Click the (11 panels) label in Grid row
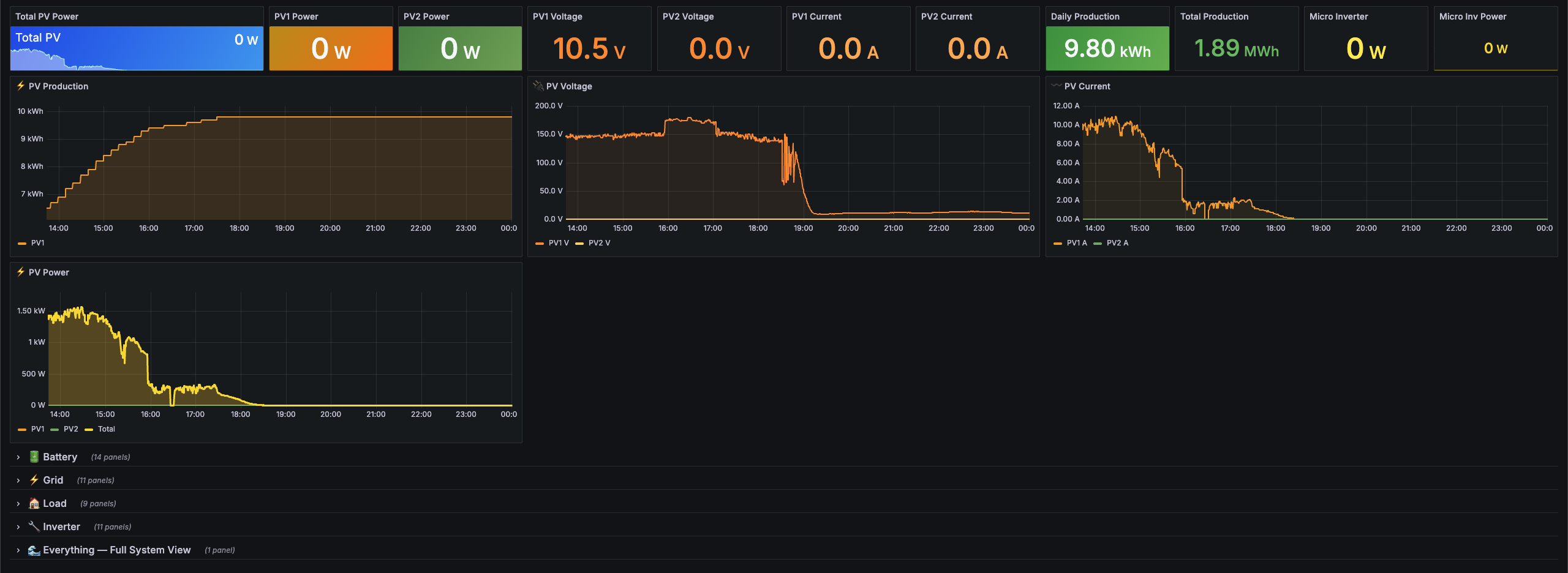This screenshot has height=573, width=1568. [x=96, y=481]
